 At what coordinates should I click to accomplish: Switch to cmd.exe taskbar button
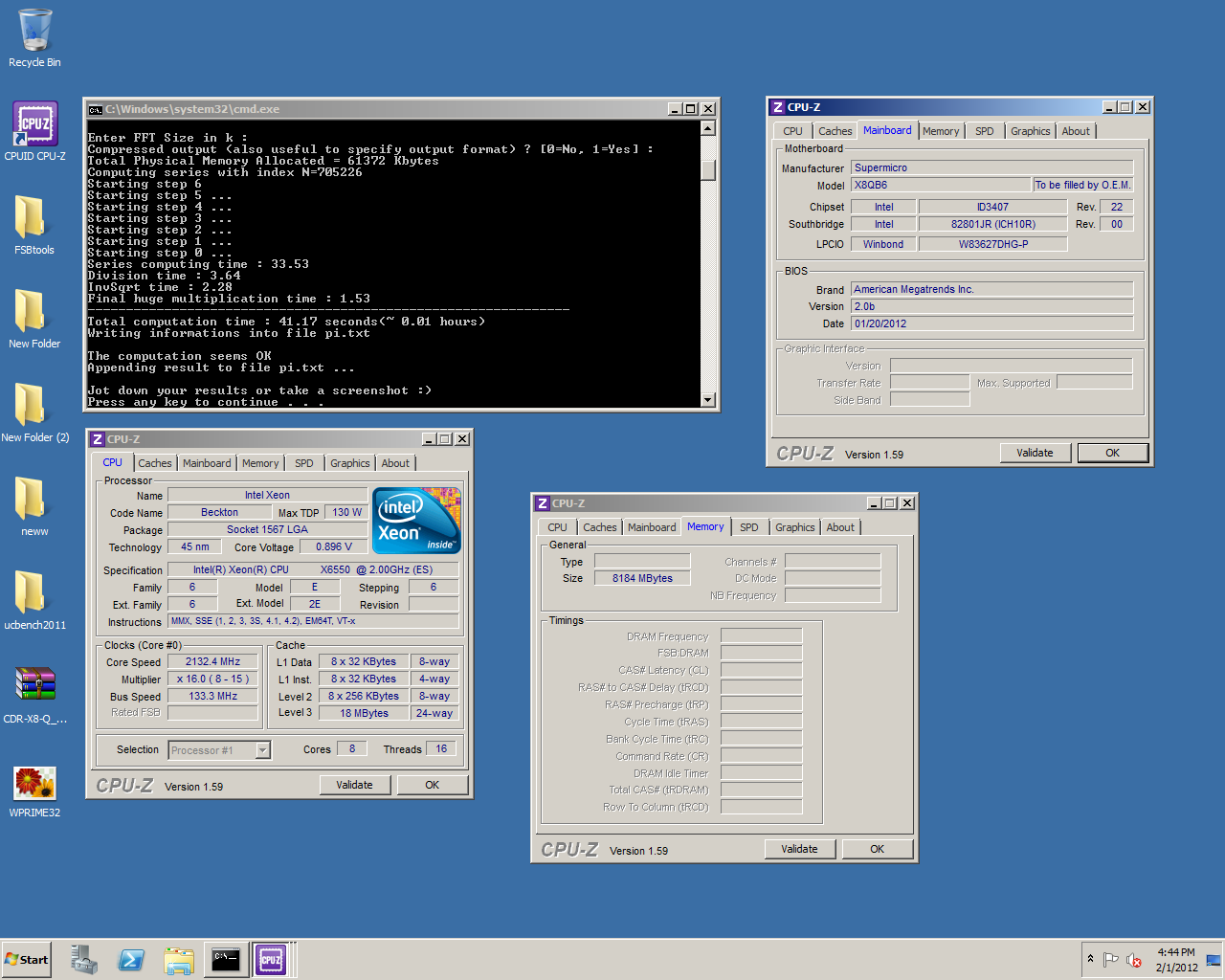(226, 960)
